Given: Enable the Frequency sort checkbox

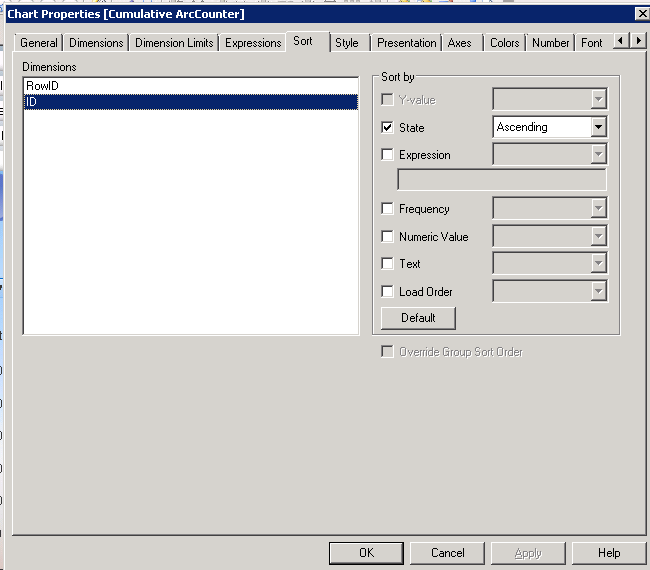Looking at the screenshot, I should tap(387, 209).
